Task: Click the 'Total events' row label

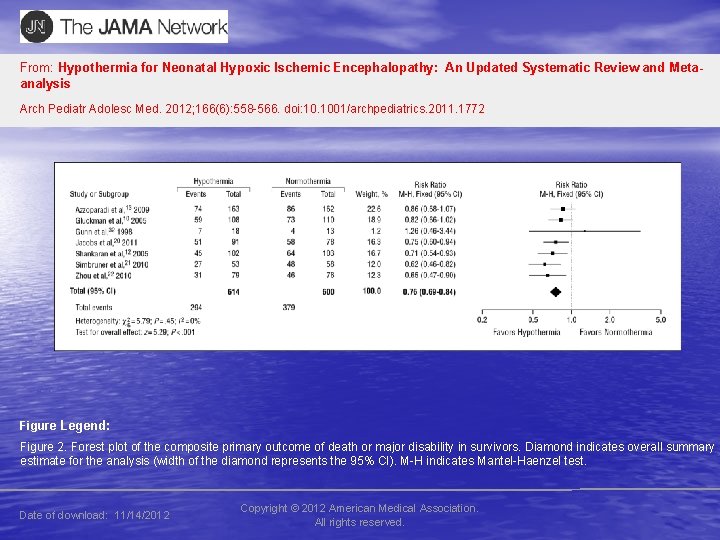Action: coord(94,307)
